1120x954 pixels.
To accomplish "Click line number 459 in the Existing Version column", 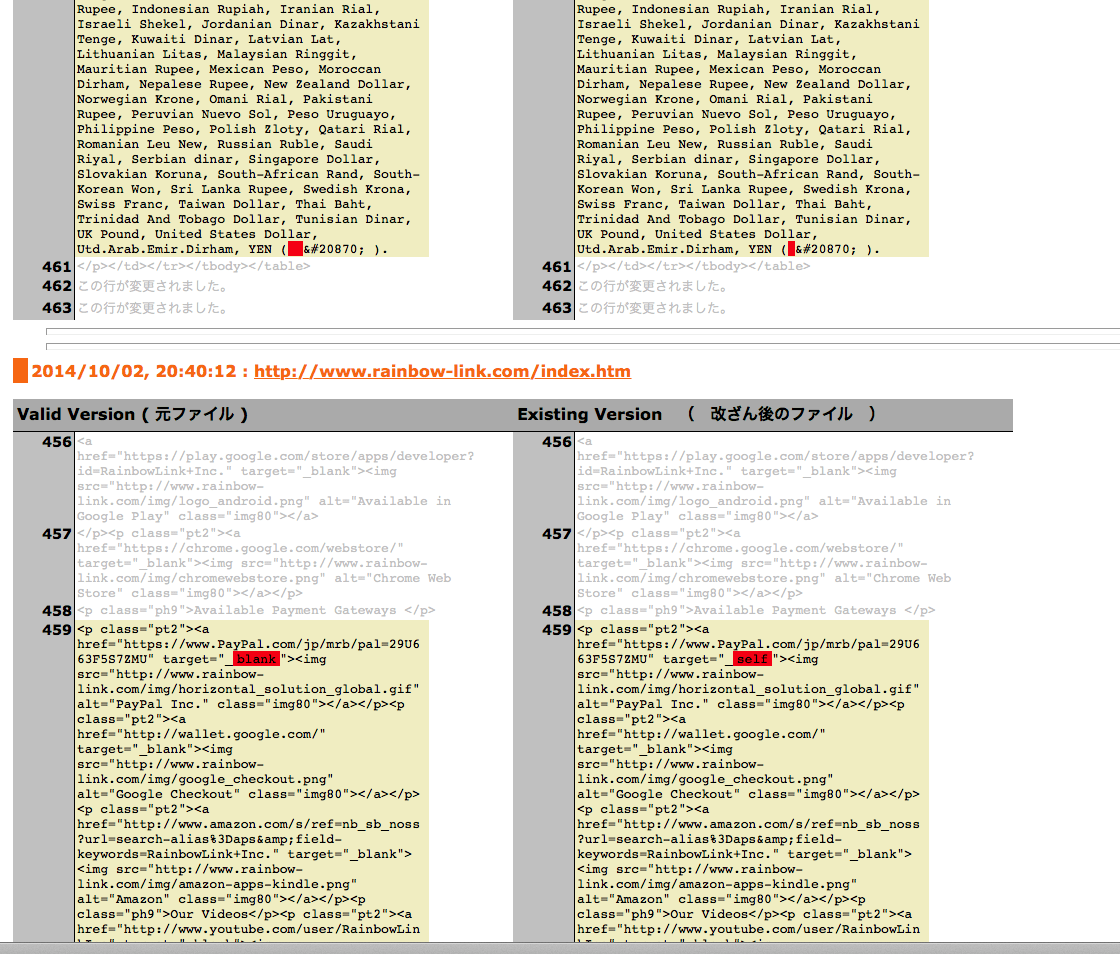I will point(556,630).
